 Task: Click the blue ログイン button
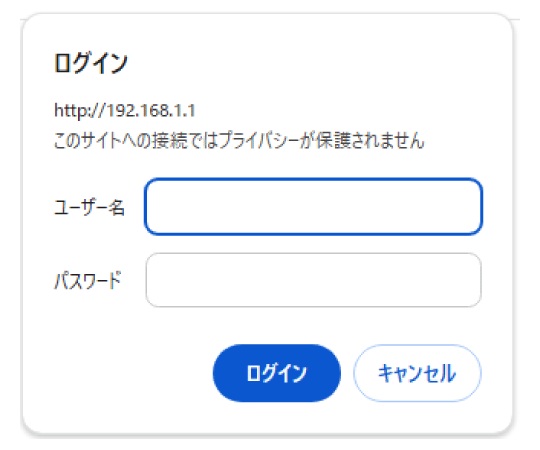click(277, 373)
